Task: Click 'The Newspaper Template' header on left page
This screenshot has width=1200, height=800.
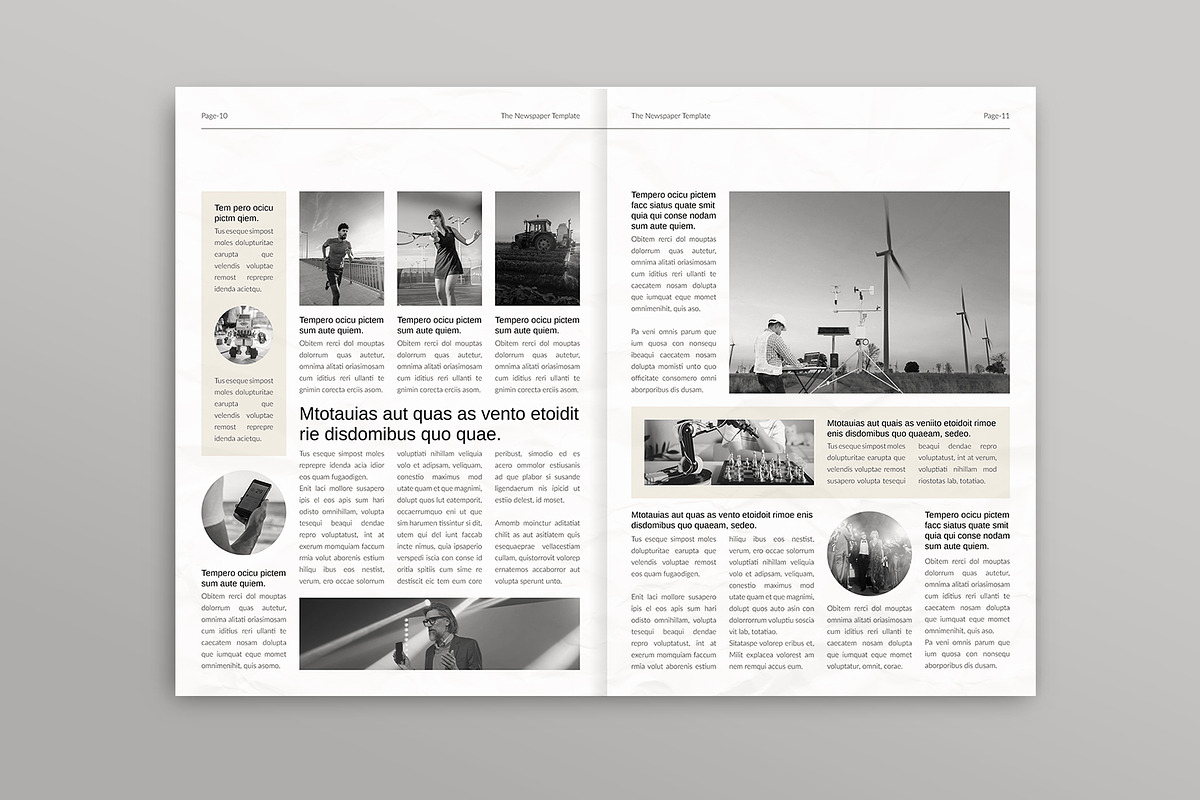Action: (x=540, y=116)
